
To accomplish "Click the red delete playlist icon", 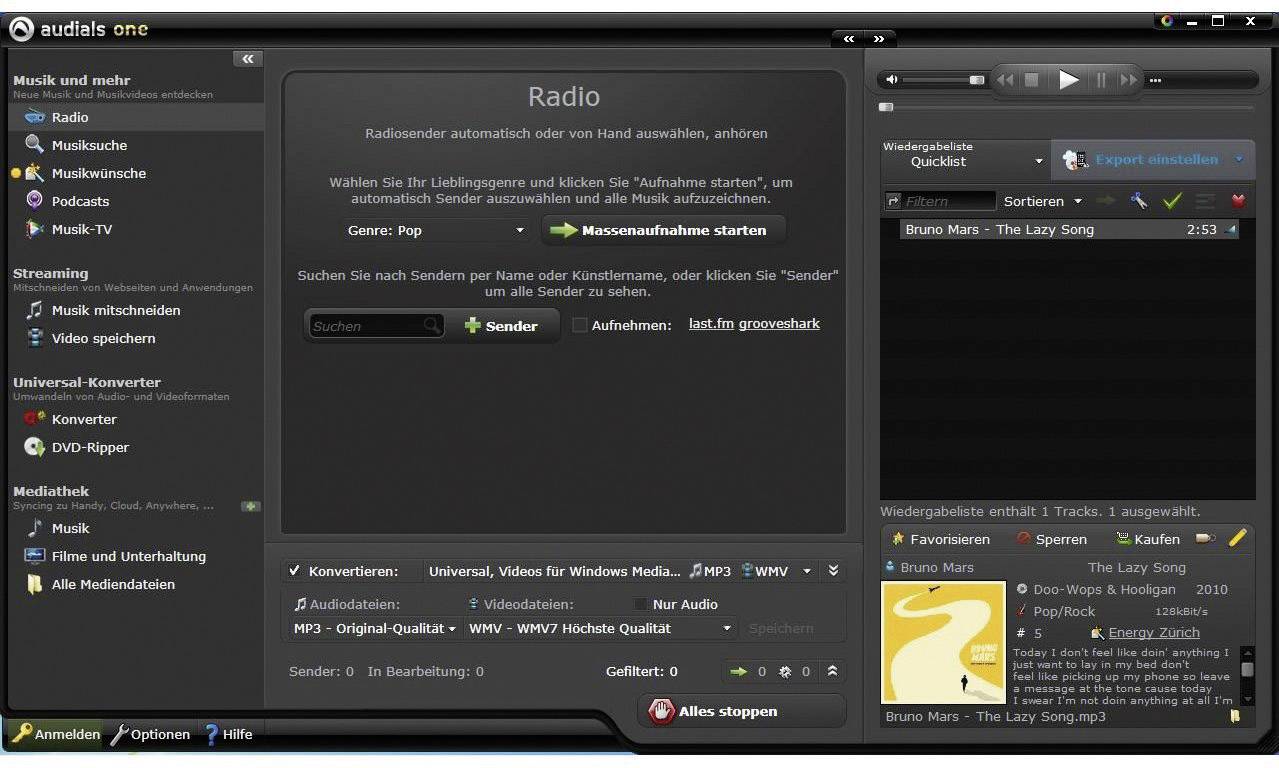I will (1238, 201).
